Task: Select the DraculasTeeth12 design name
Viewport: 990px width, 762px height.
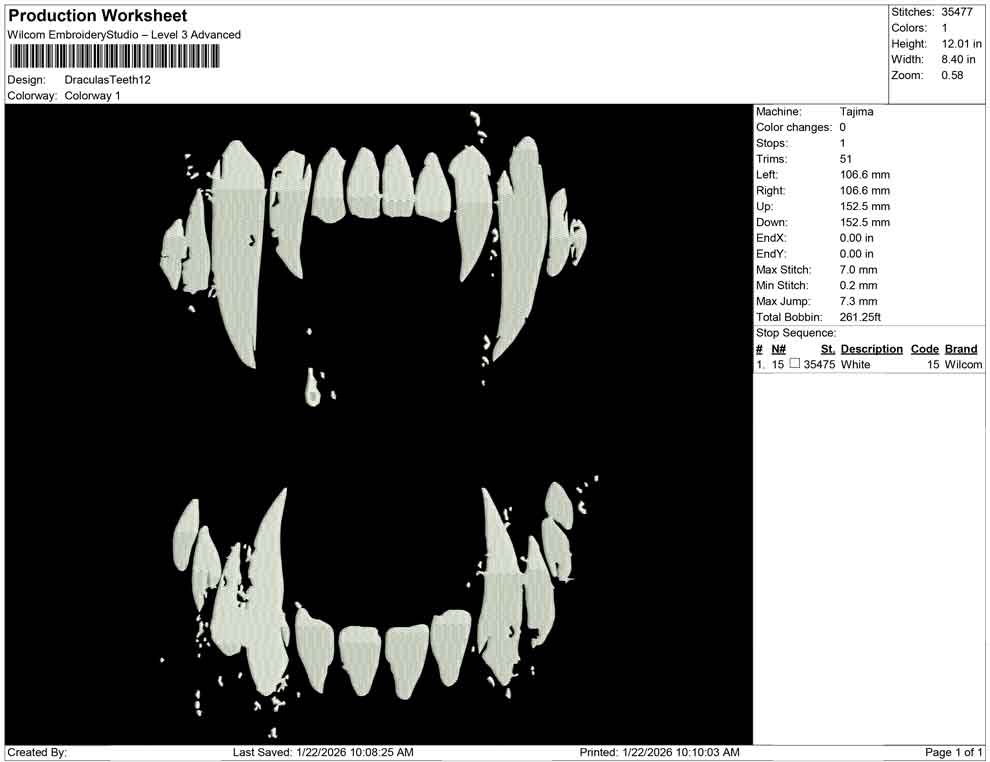Action: click(x=108, y=80)
